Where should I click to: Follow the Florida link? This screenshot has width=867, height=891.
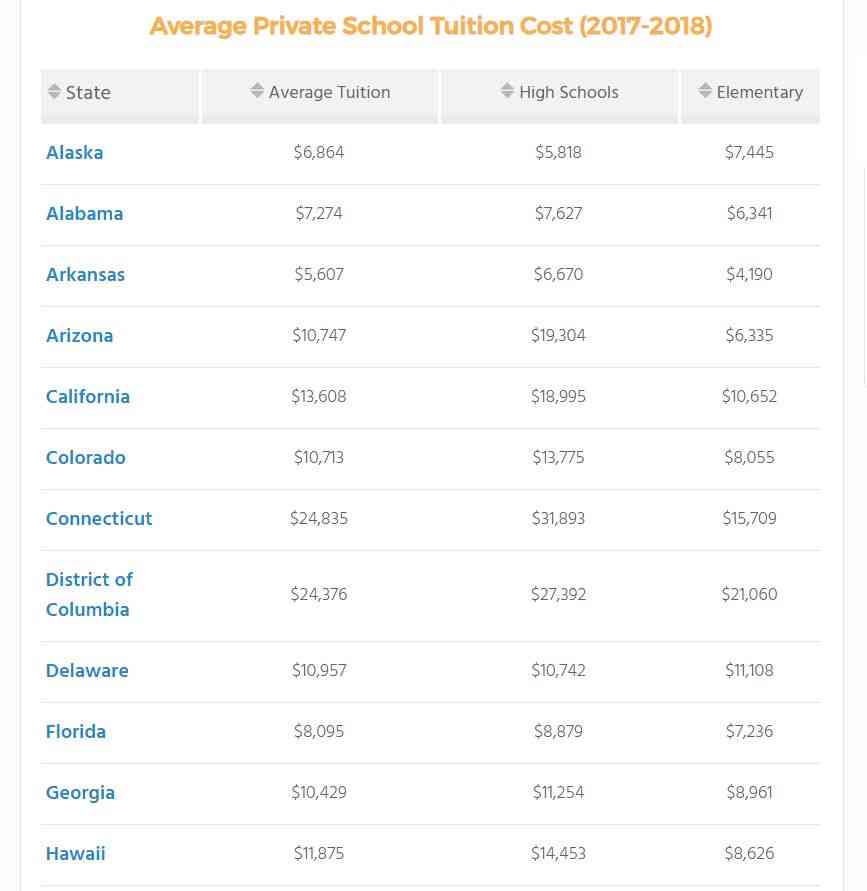click(x=76, y=732)
